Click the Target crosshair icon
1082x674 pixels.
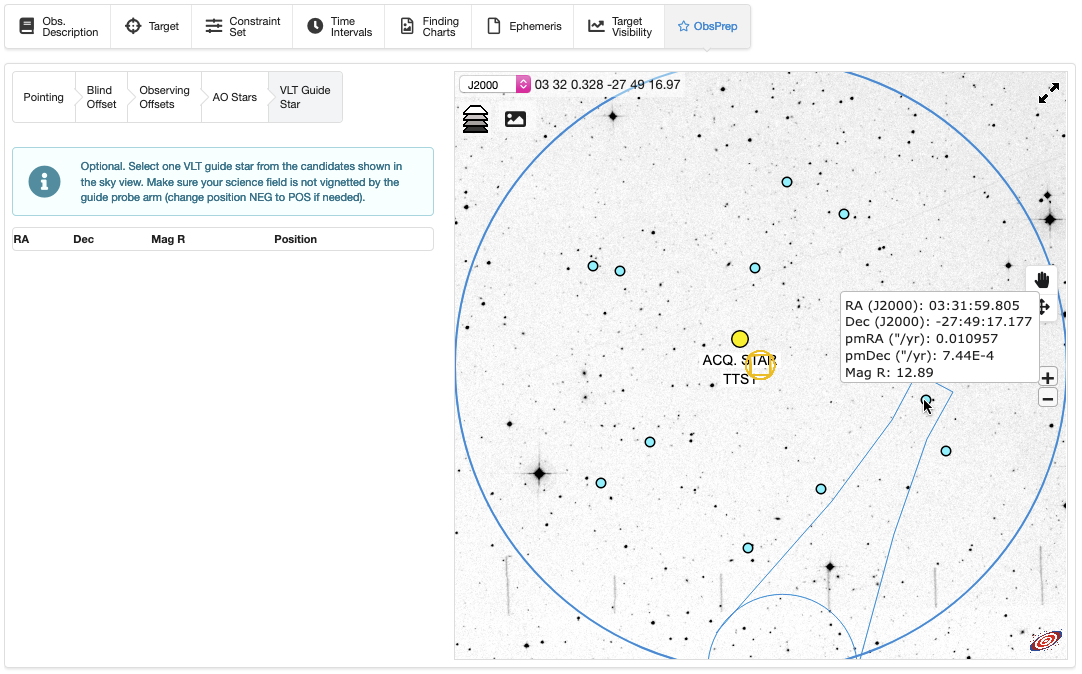coord(132,26)
